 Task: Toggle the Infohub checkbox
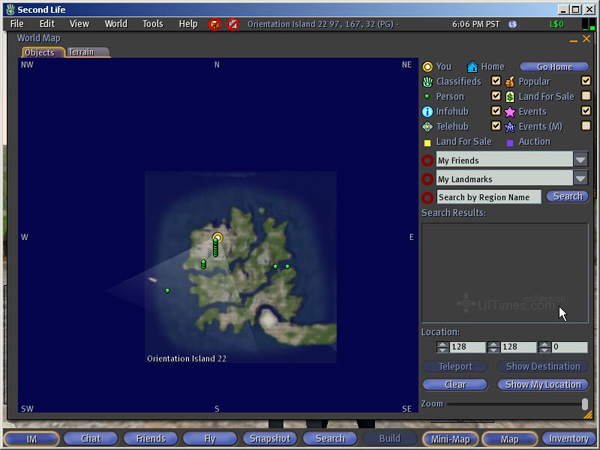click(x=496, y=111)
